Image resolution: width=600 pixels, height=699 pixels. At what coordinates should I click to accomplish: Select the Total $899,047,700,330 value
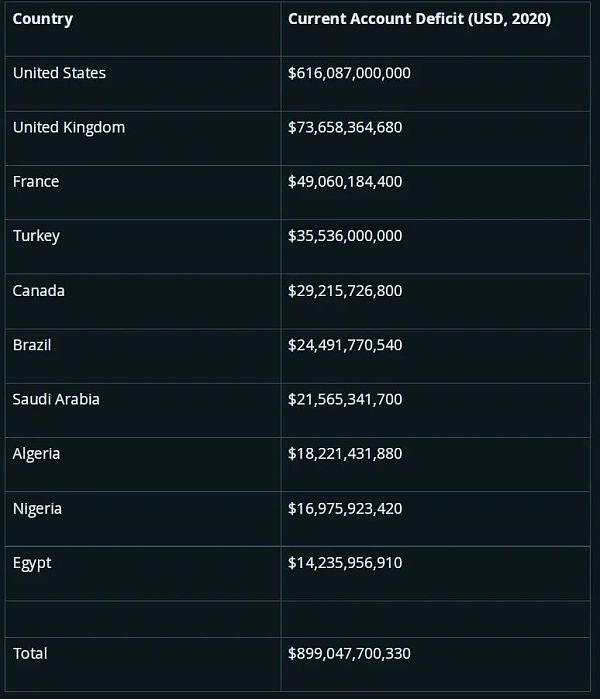tap(349, 654)
